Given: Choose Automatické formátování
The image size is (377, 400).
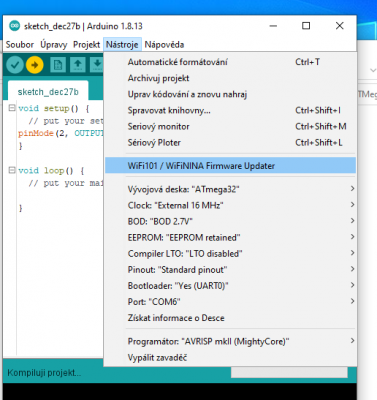Looking at the screenshot, I should click(230, 62).
